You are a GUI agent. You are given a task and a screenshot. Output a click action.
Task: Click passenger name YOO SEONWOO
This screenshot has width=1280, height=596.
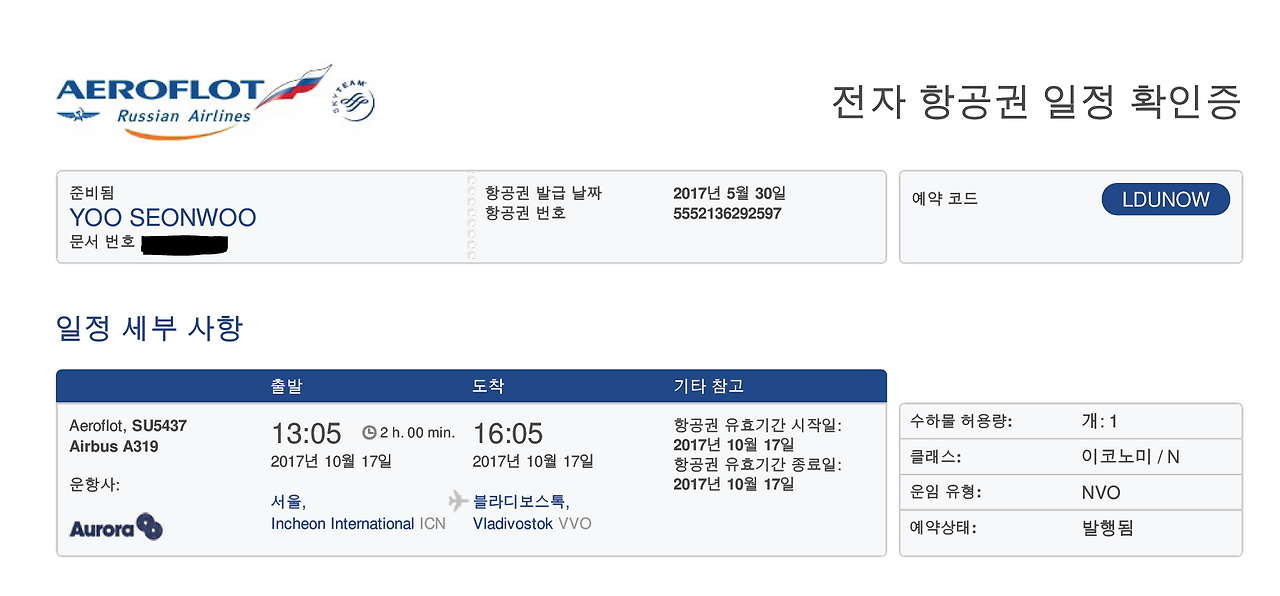[163, 218]
